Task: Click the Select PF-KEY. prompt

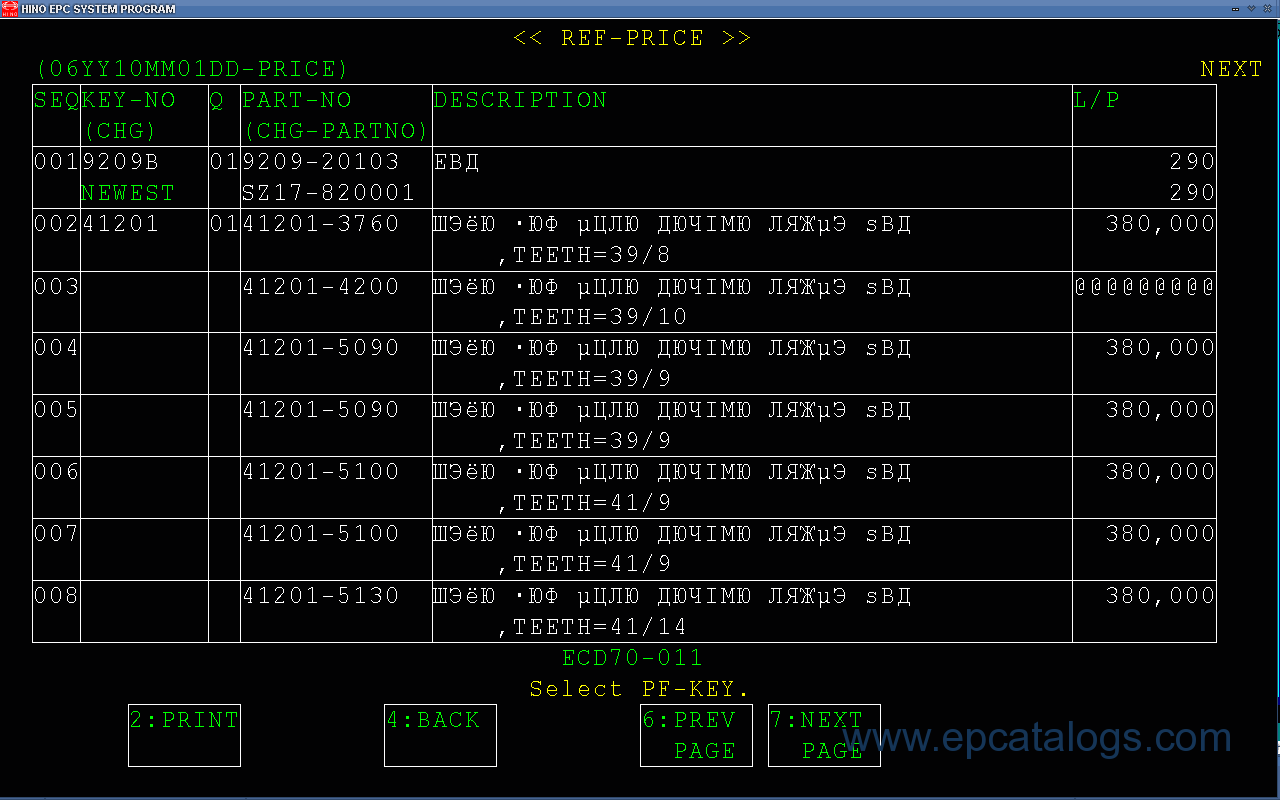Action: [640, 689]
